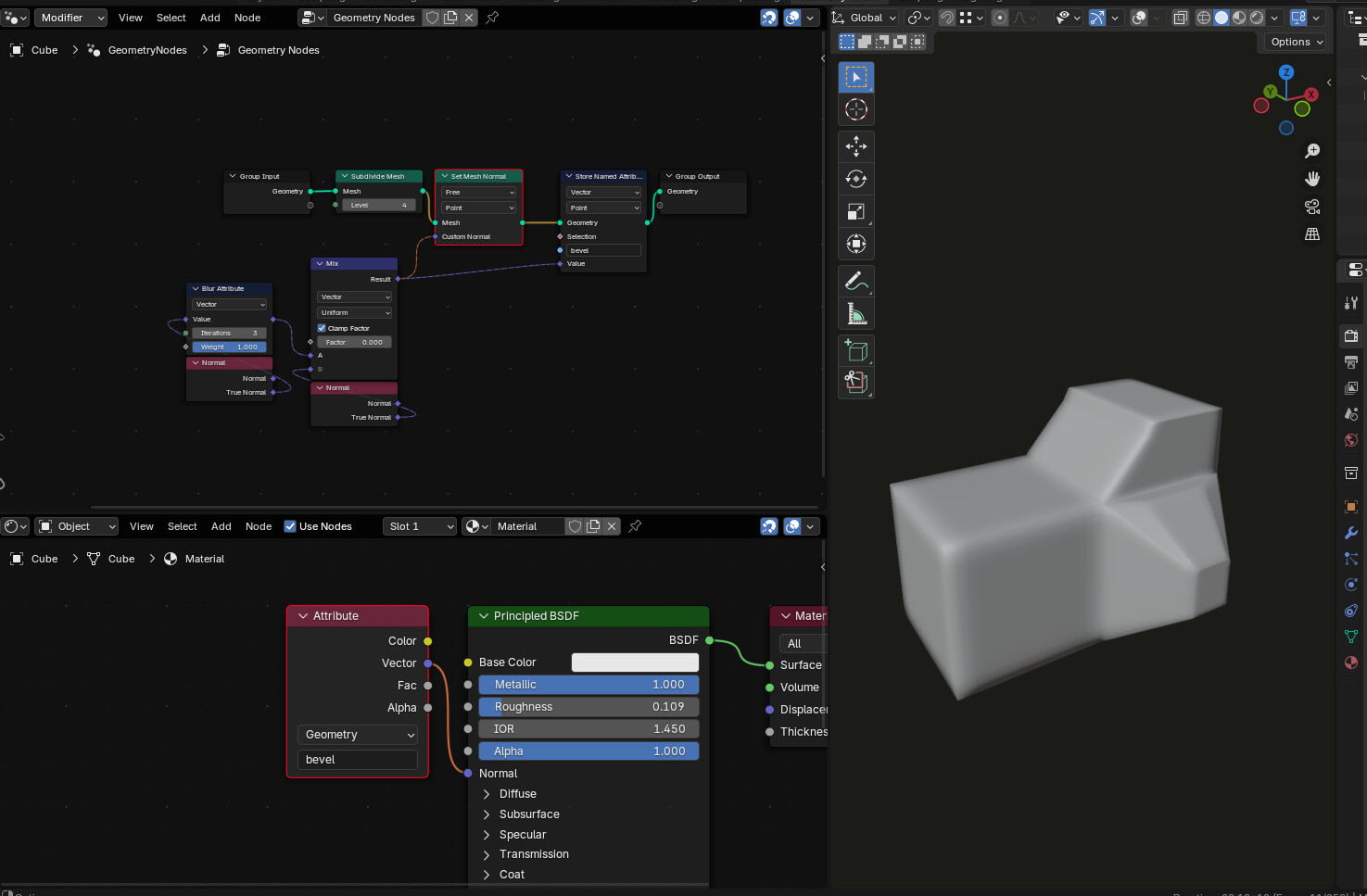This screenshot has height=896, width=1367.
Task: Collapse the Principled BSDF node
Action: pos(483,616)
